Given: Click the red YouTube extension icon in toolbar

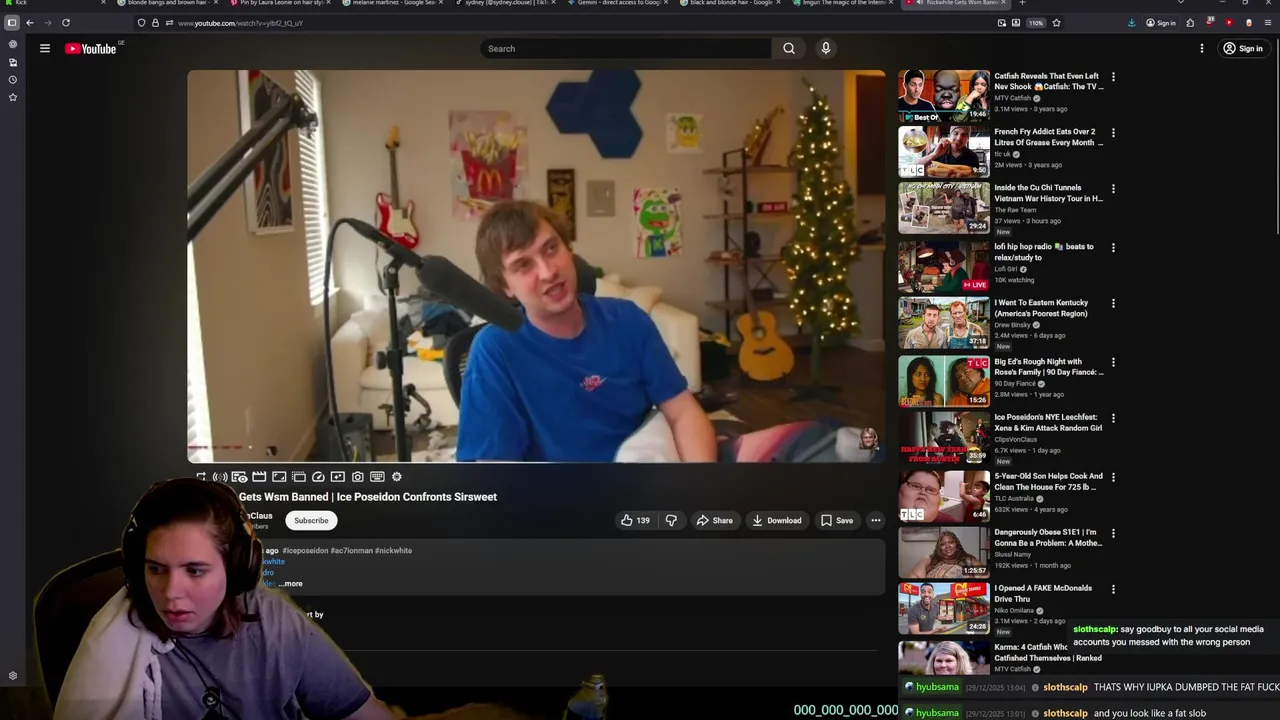Looking at the screenshot, I should tap(1229, 22).
